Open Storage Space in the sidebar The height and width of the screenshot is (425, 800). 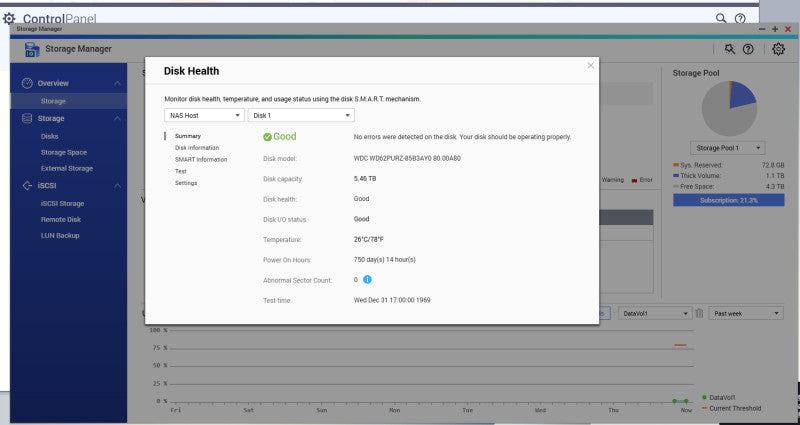click(x=64, y=152)
